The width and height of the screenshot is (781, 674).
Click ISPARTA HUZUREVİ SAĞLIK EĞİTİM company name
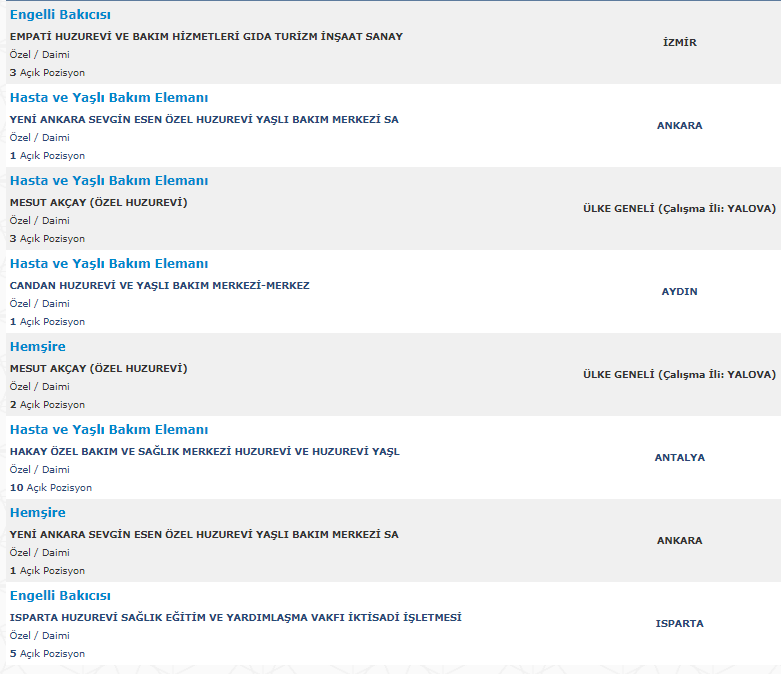click(236, 617)
